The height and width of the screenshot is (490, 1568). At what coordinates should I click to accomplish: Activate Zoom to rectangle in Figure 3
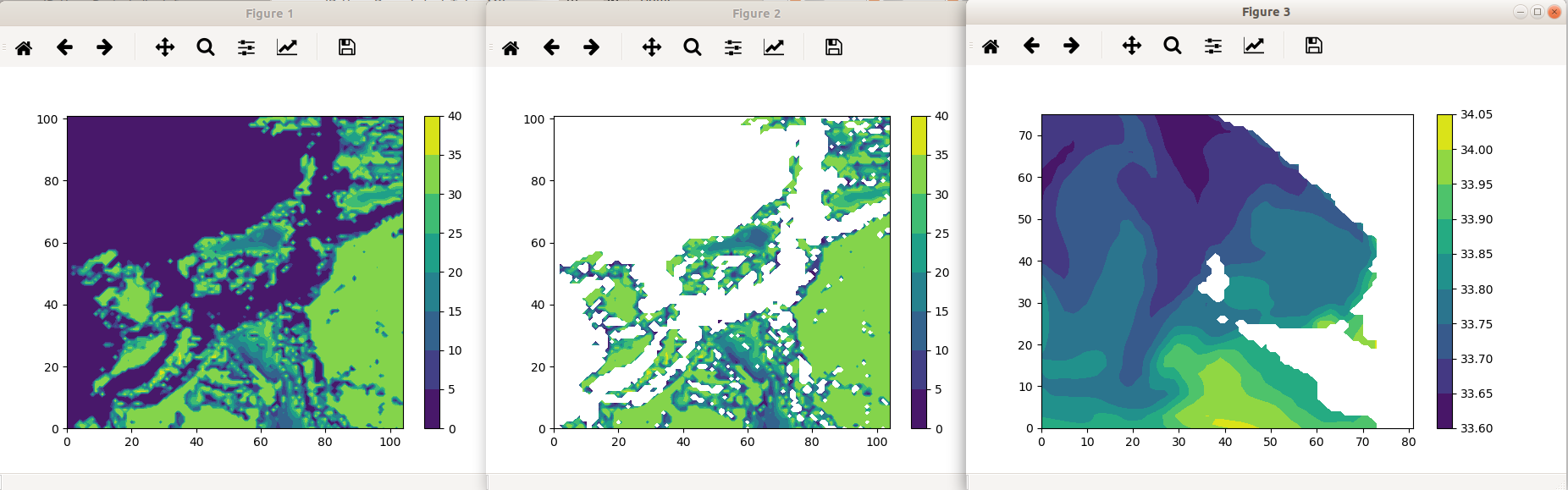click(1173, 46)
